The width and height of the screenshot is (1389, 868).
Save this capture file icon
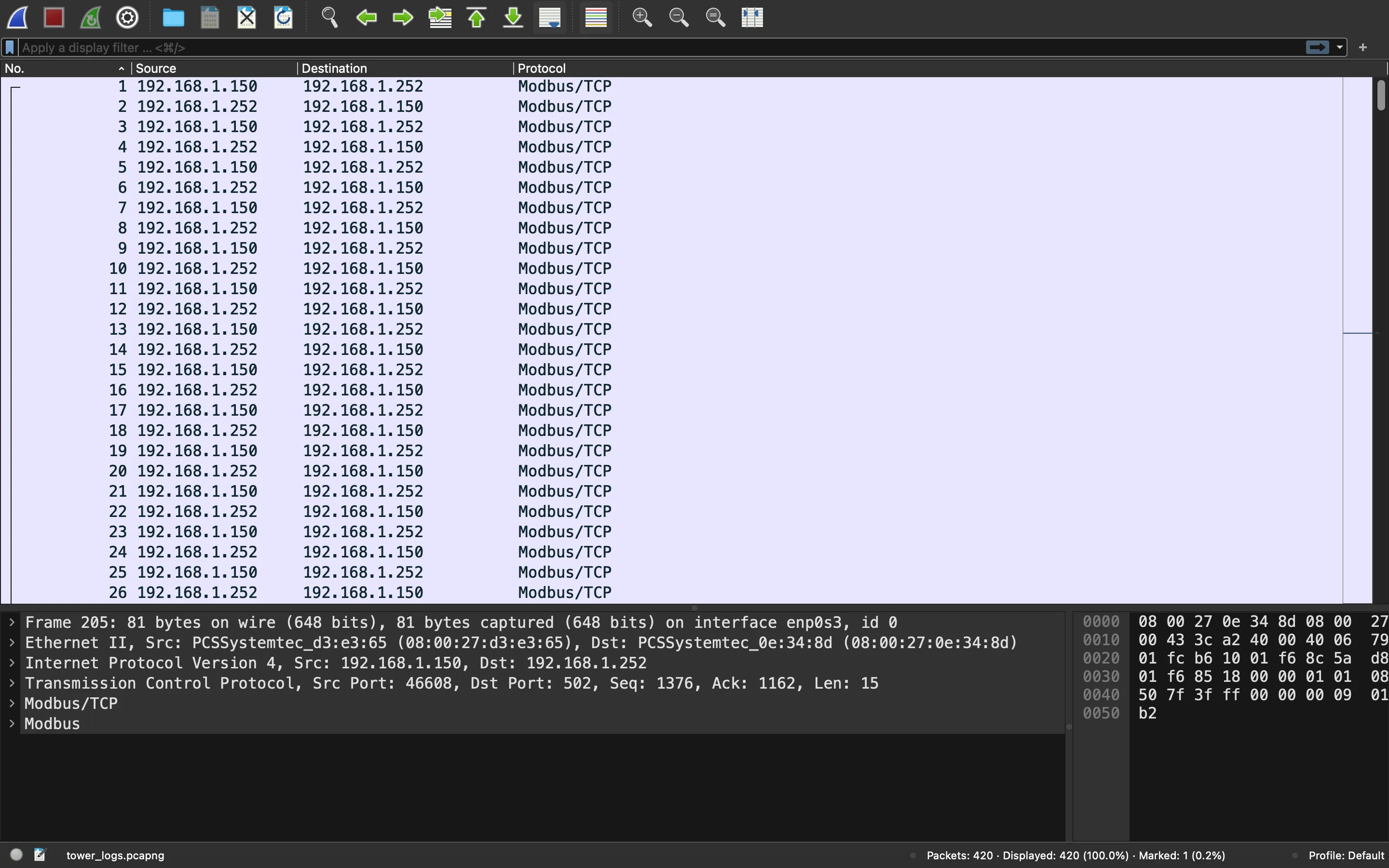tap(210, 17)
